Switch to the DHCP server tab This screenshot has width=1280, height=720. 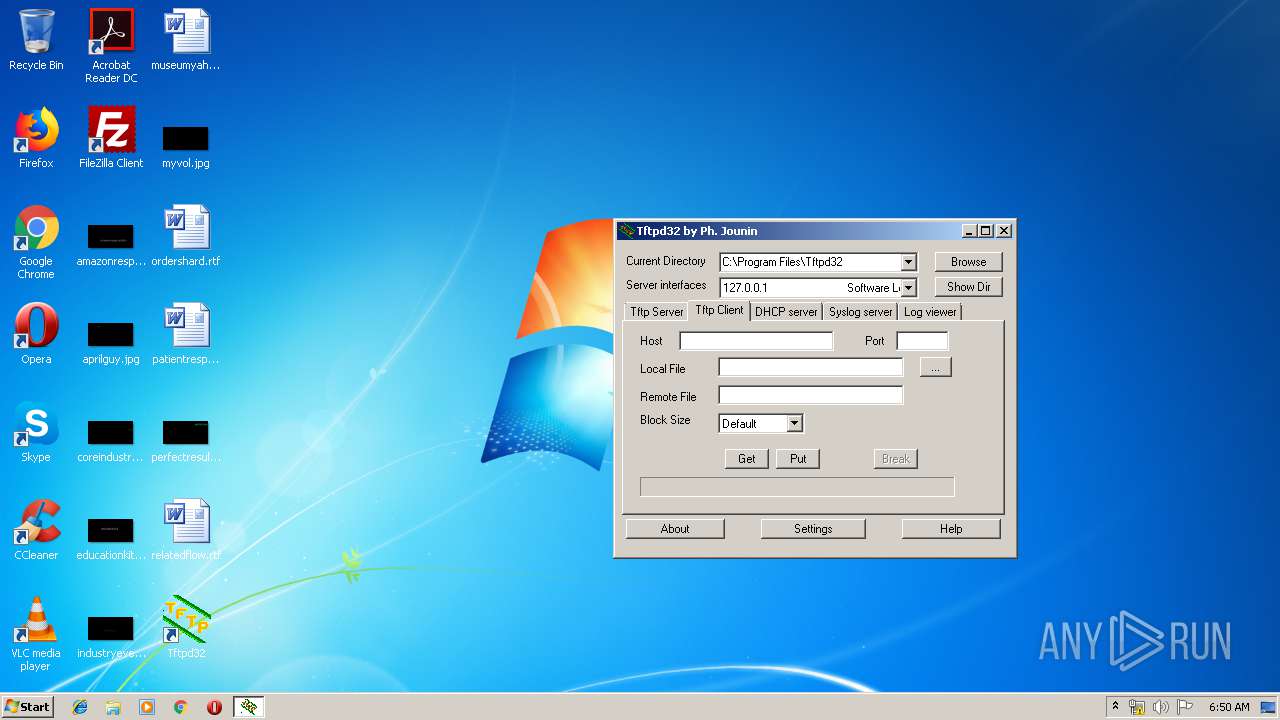[x=786, y=312]
